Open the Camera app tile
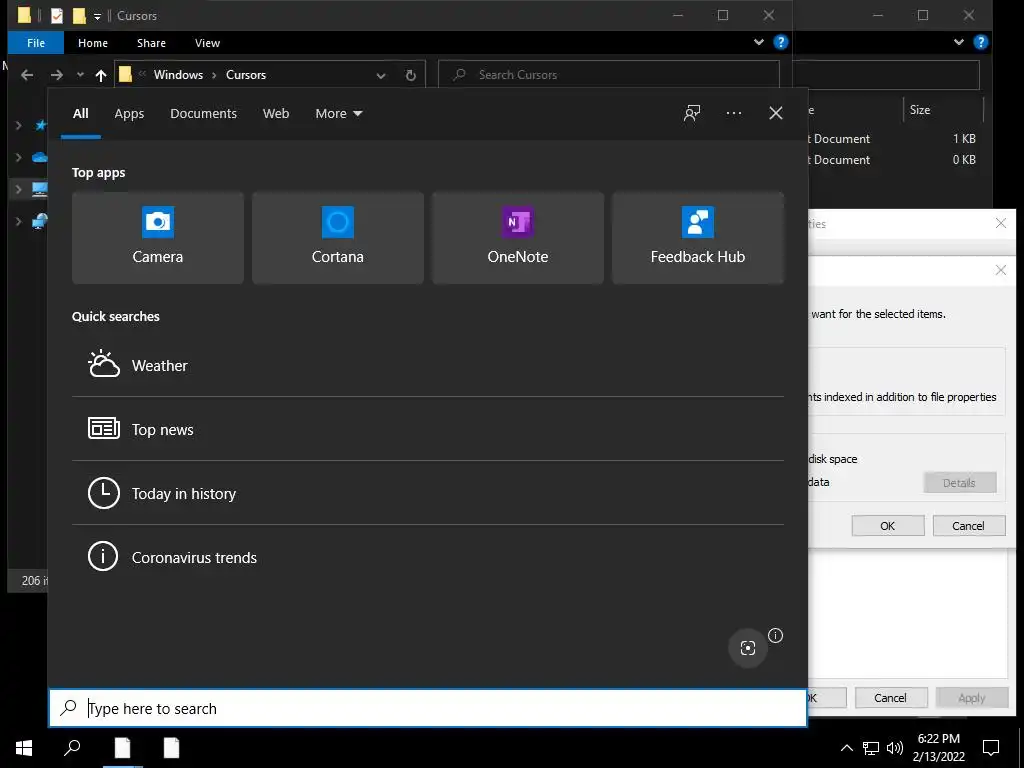Viewport: 1024px width, 768px height. [157, 238]
